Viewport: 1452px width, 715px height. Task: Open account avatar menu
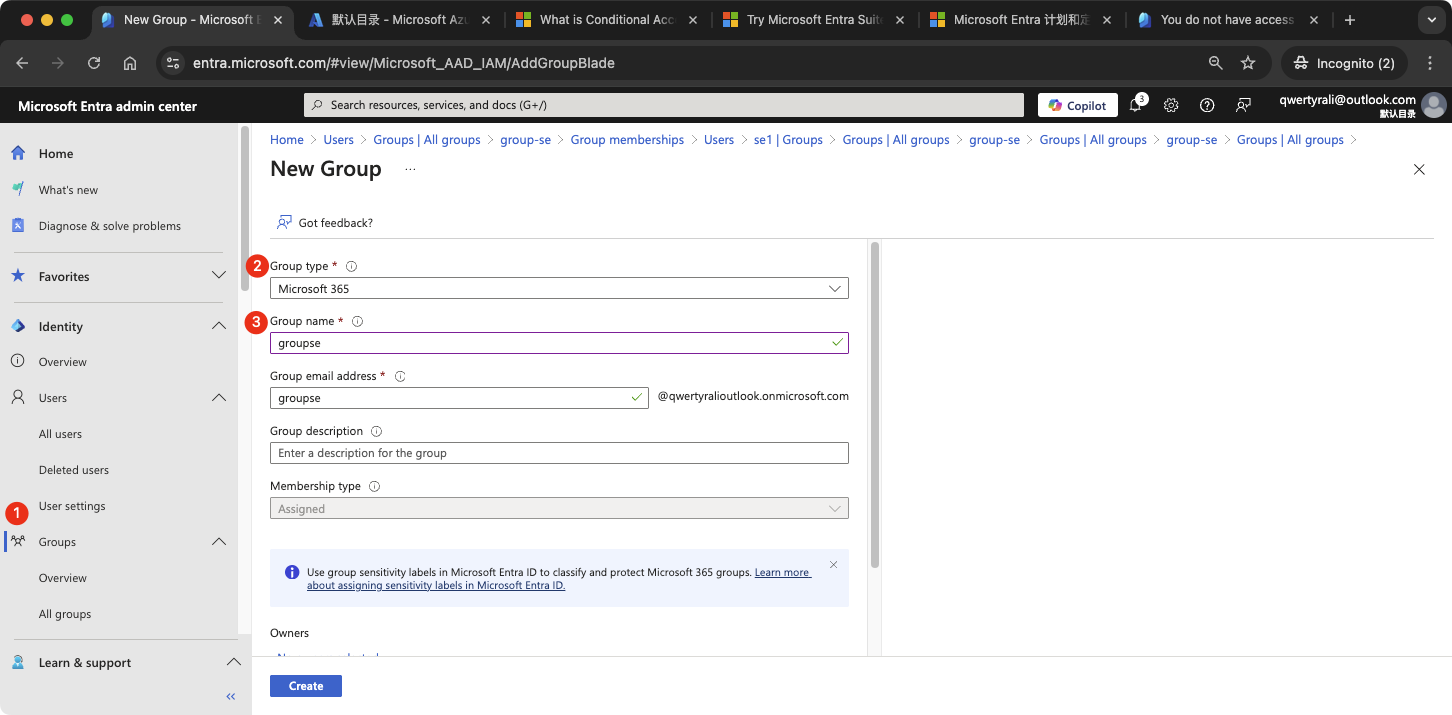coord(1434,105)
